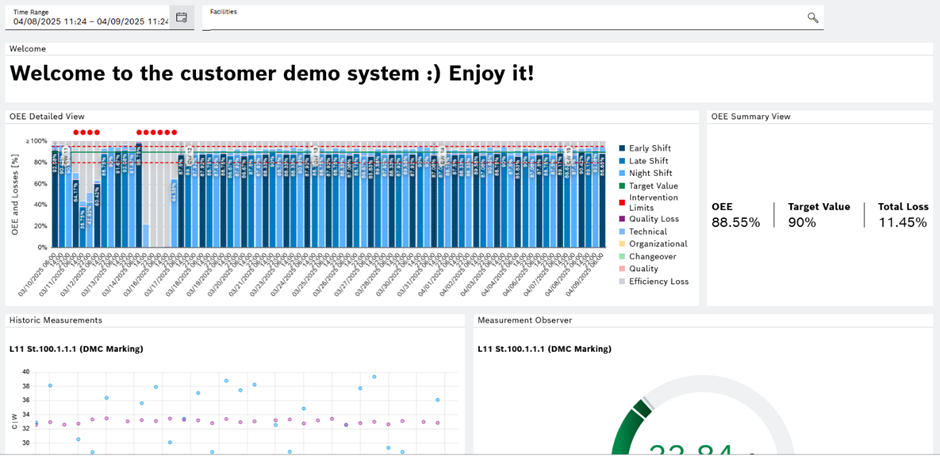Click the purple Quality Loss legend swatch
This screenshot has width=940, height=456.
click(x=622, y=219)
